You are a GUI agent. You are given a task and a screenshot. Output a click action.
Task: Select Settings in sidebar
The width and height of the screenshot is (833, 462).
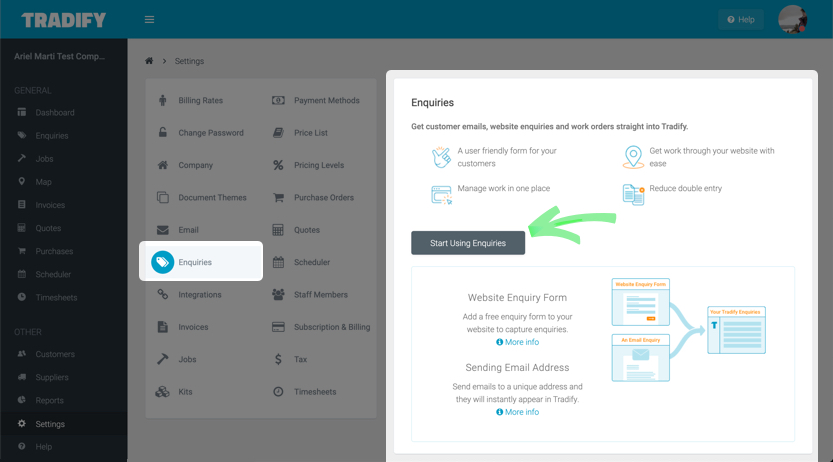64,424
